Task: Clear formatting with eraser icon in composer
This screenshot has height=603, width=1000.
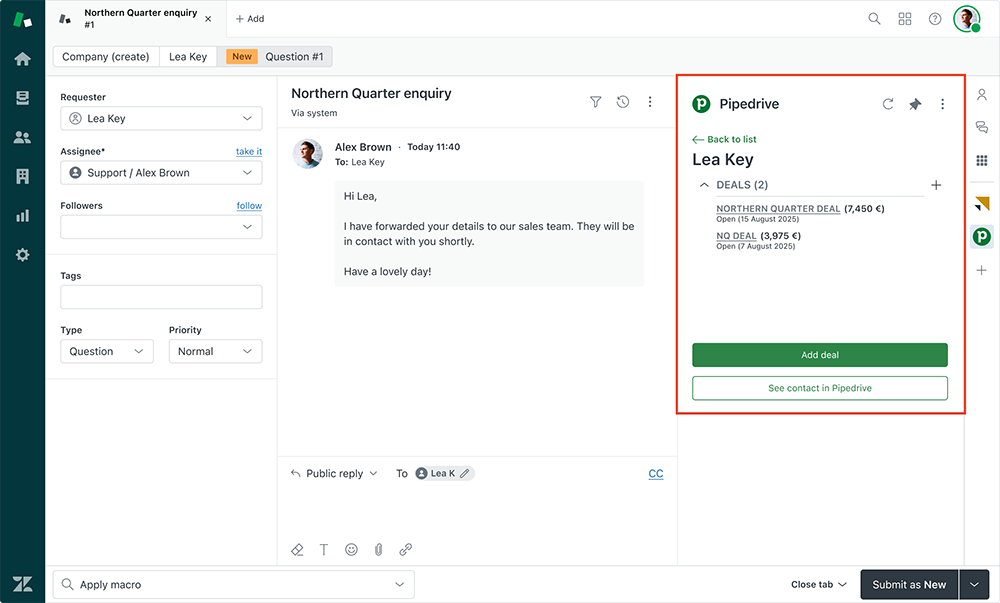Action: (297, 549)
